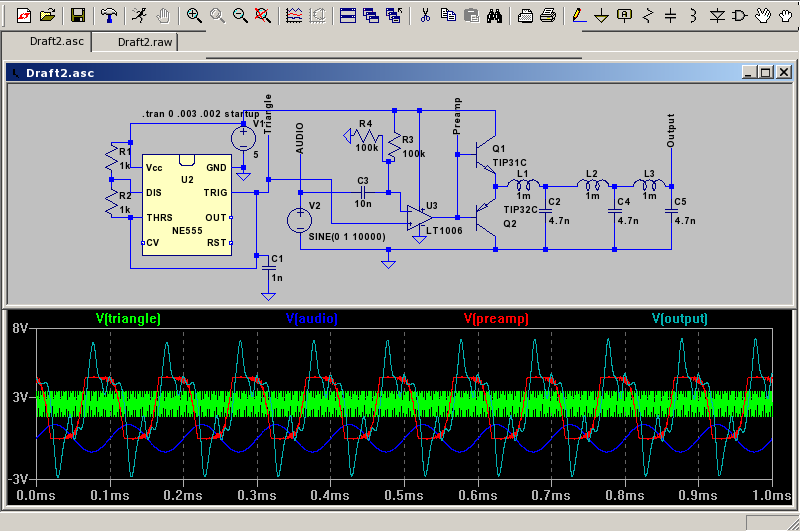Image resolution: width=800 pixels, height=531 pixels.
Task: Select the draw wire pencil tool
Action: [x=578, y=16]
